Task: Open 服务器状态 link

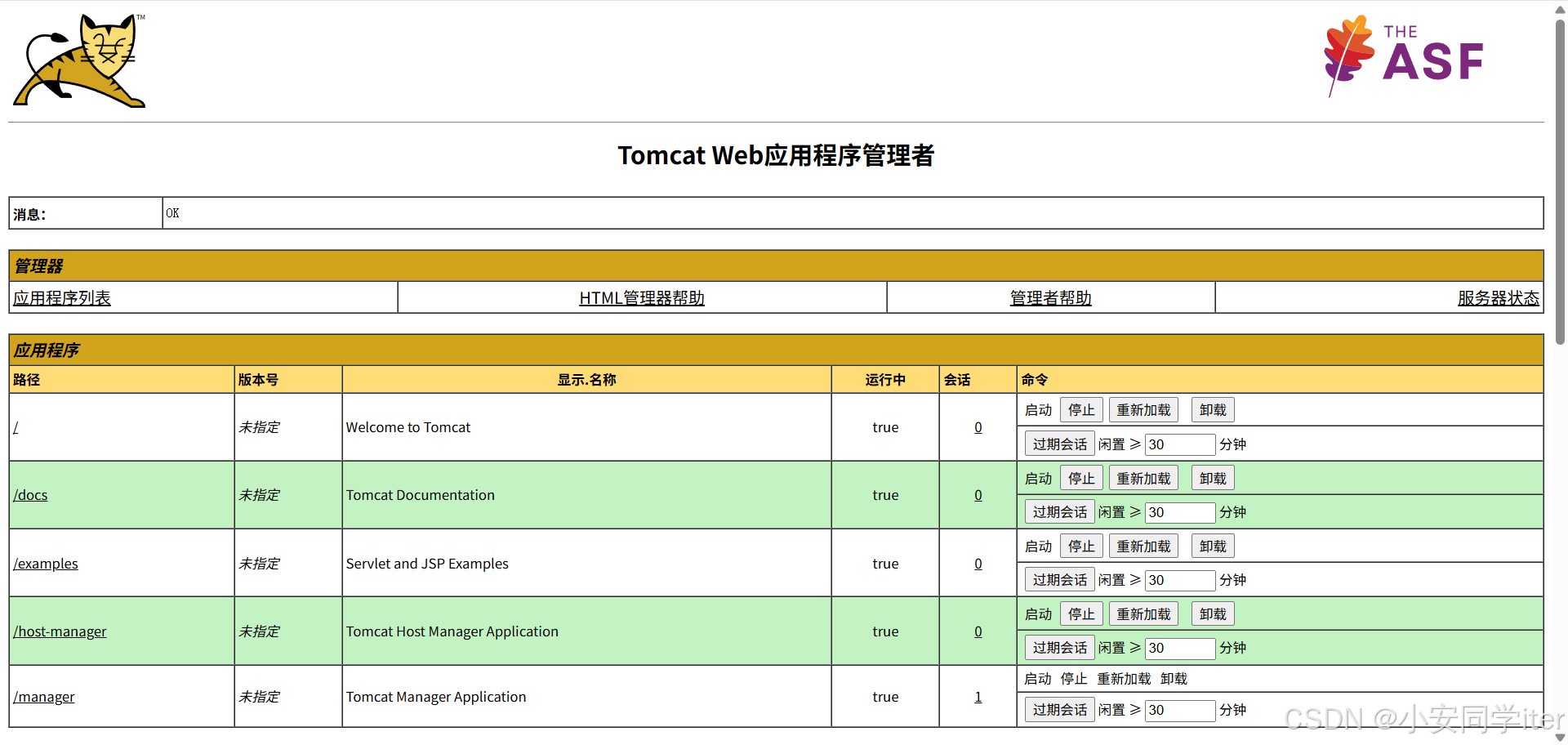Action: (1499, 298)
